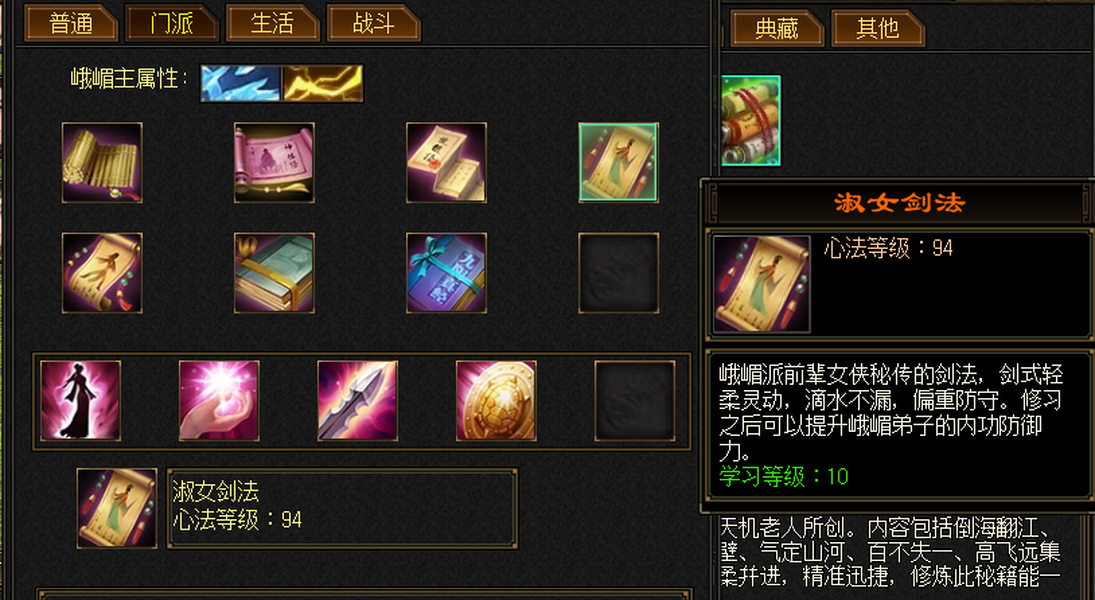Viewport: 1095px width, 600px height.
Task: Click the blue ribbon-wrapped manual icon
Action: point(446,273)
